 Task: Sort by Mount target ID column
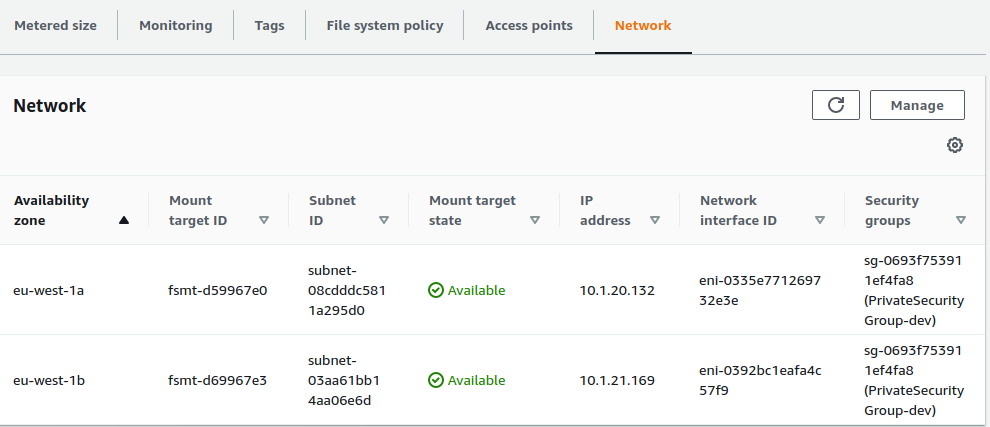tap(264, 221)
